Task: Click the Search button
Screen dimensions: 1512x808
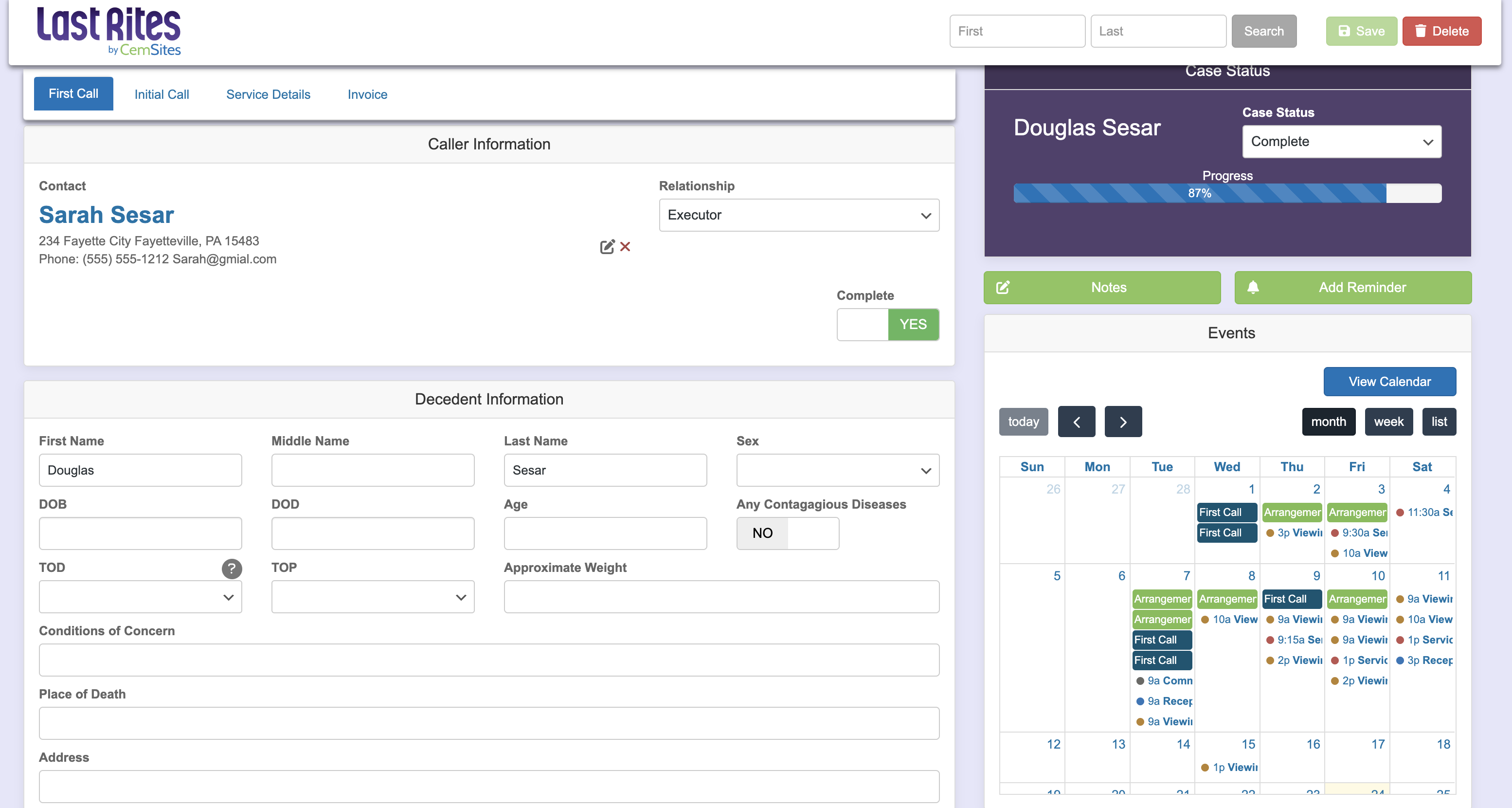Action: tap(1264, 30)
